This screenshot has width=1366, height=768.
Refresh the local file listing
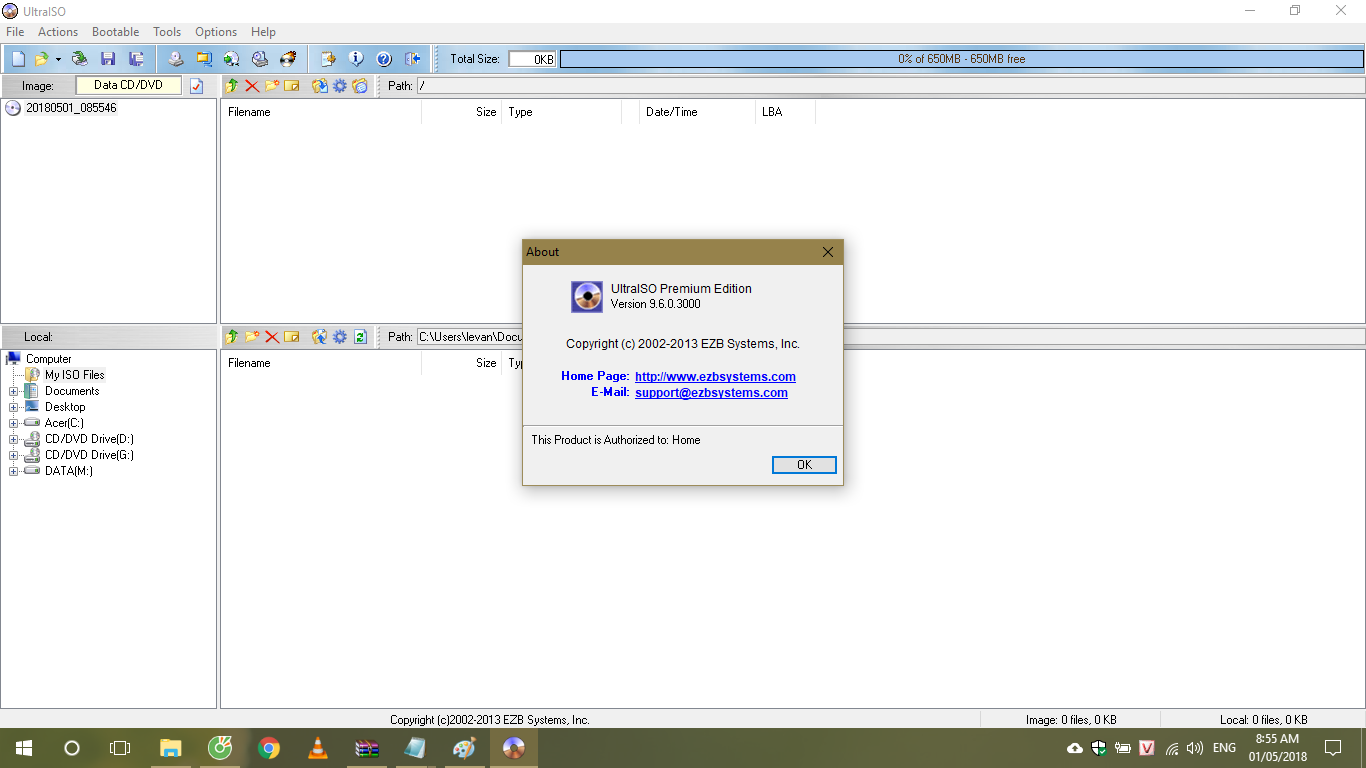tap(359, 337)
